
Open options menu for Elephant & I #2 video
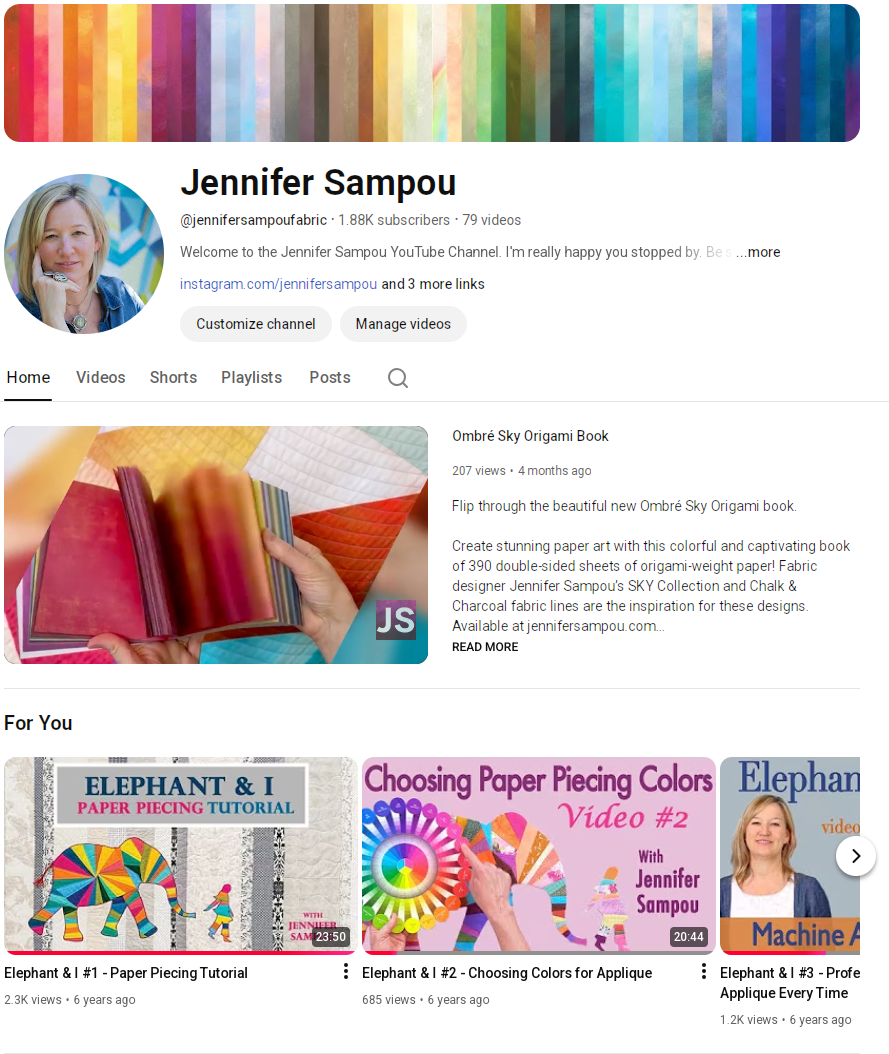tap(704, 971)
